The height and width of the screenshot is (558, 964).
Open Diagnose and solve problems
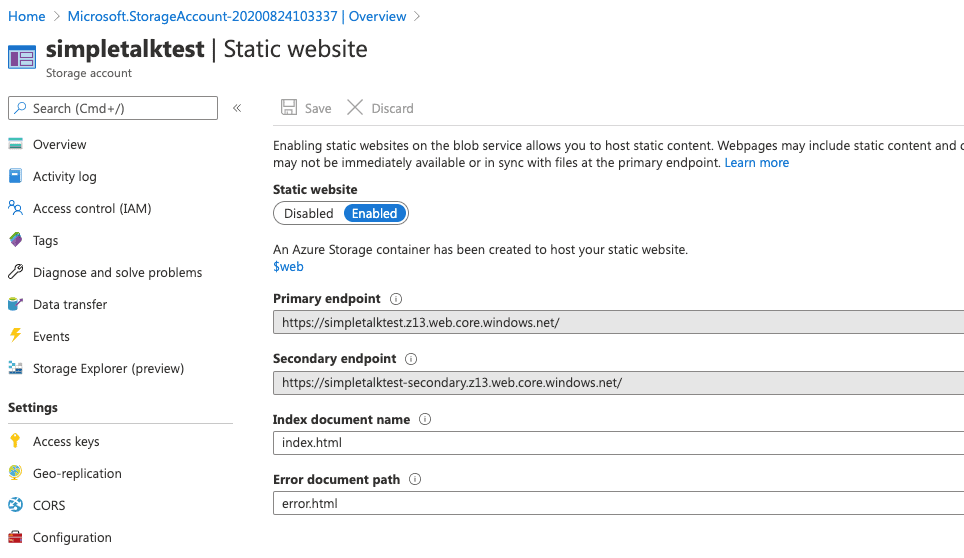tap(117, 272)
